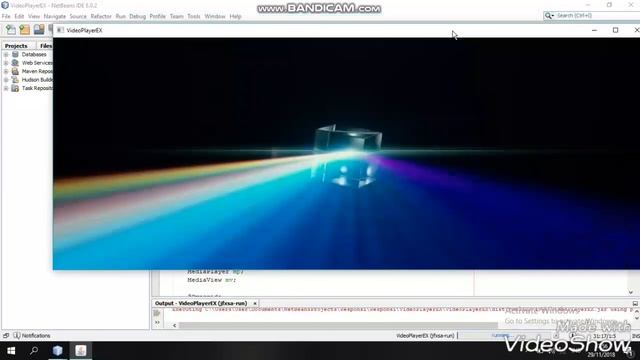The image size is (640, 360).
Task: Open Windows taskbar search
Action: click(x=34, y=351)
